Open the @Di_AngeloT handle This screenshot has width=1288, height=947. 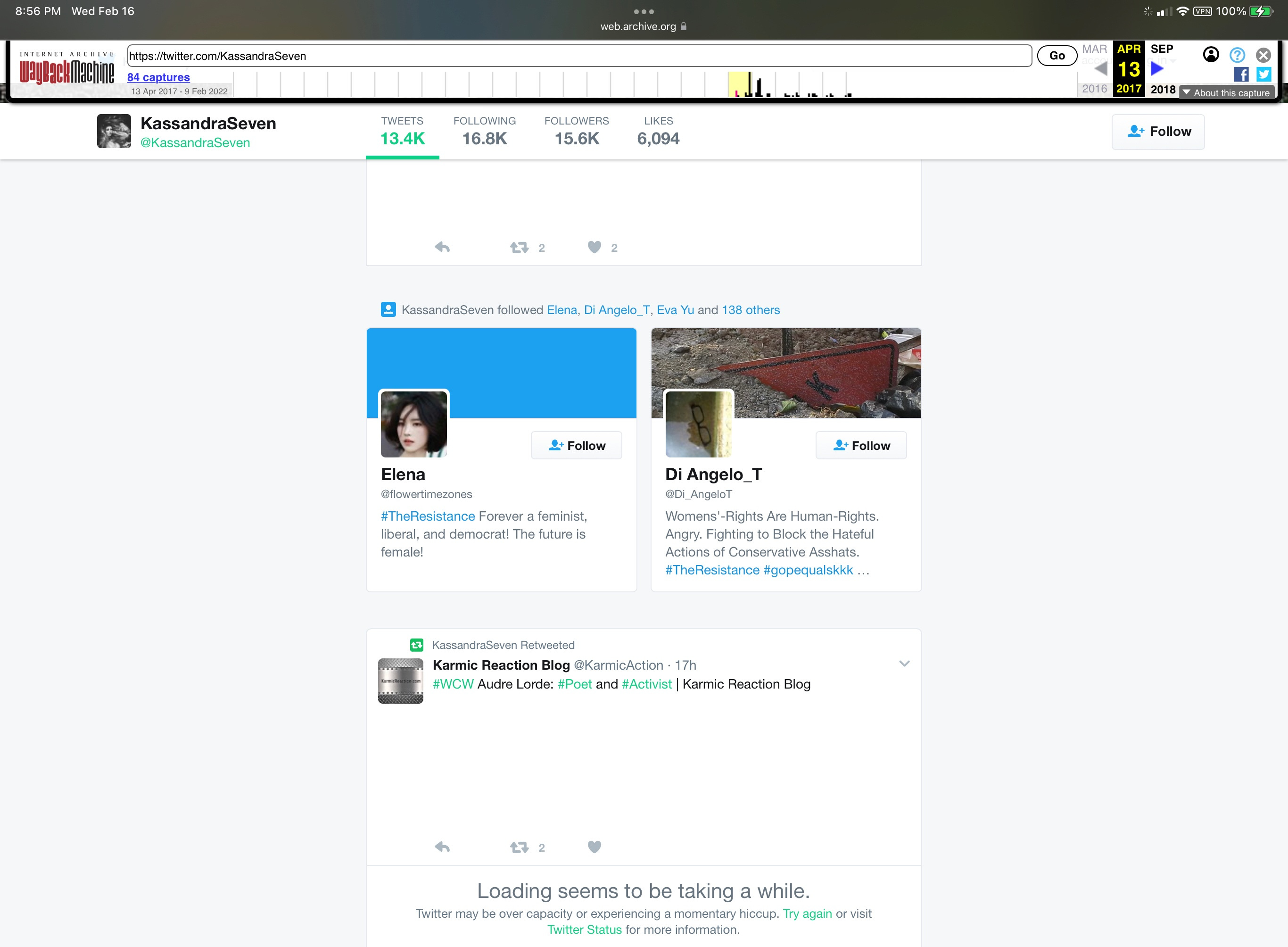tap(698, 494)
